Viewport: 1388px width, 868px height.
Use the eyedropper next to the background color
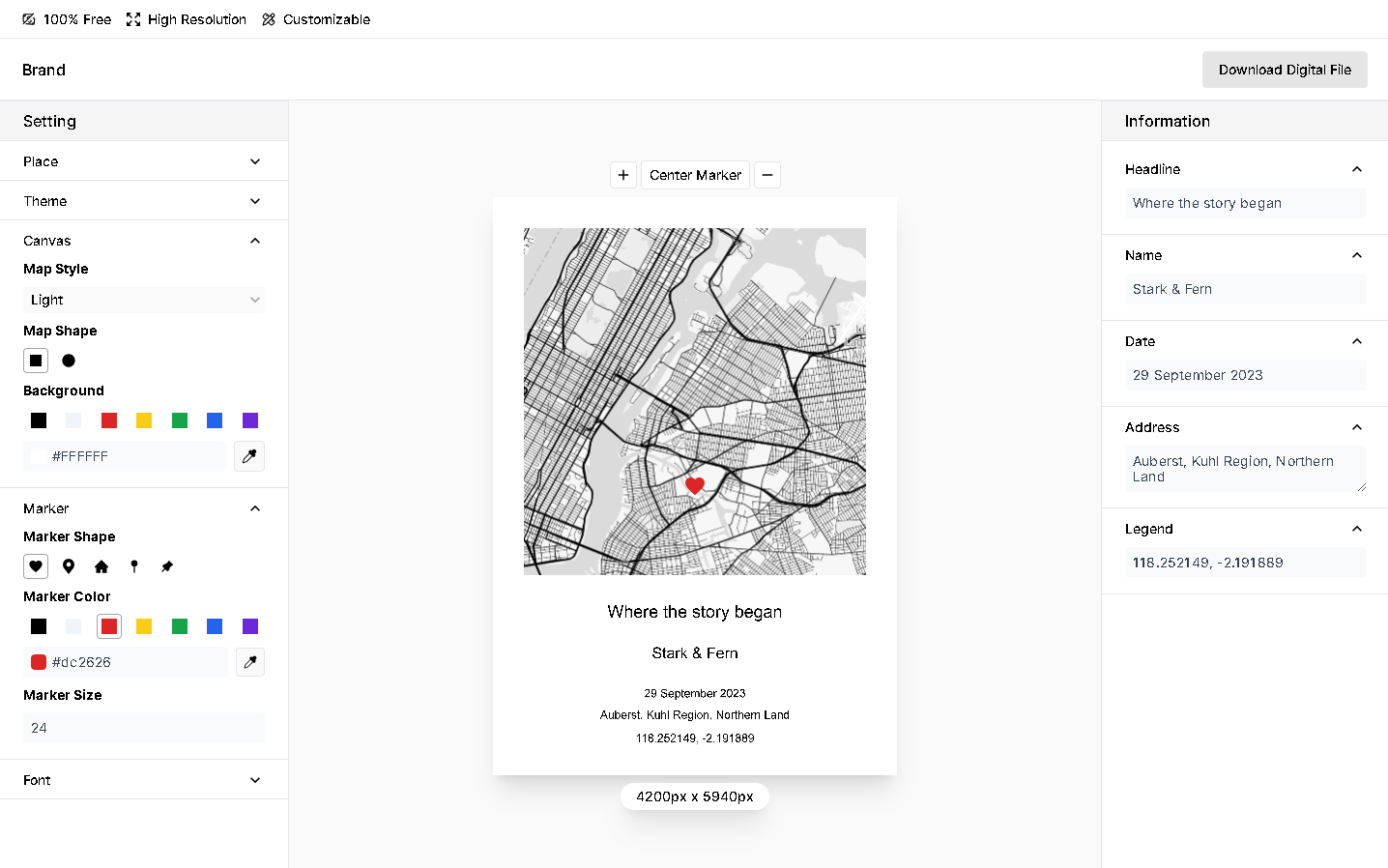249,455
